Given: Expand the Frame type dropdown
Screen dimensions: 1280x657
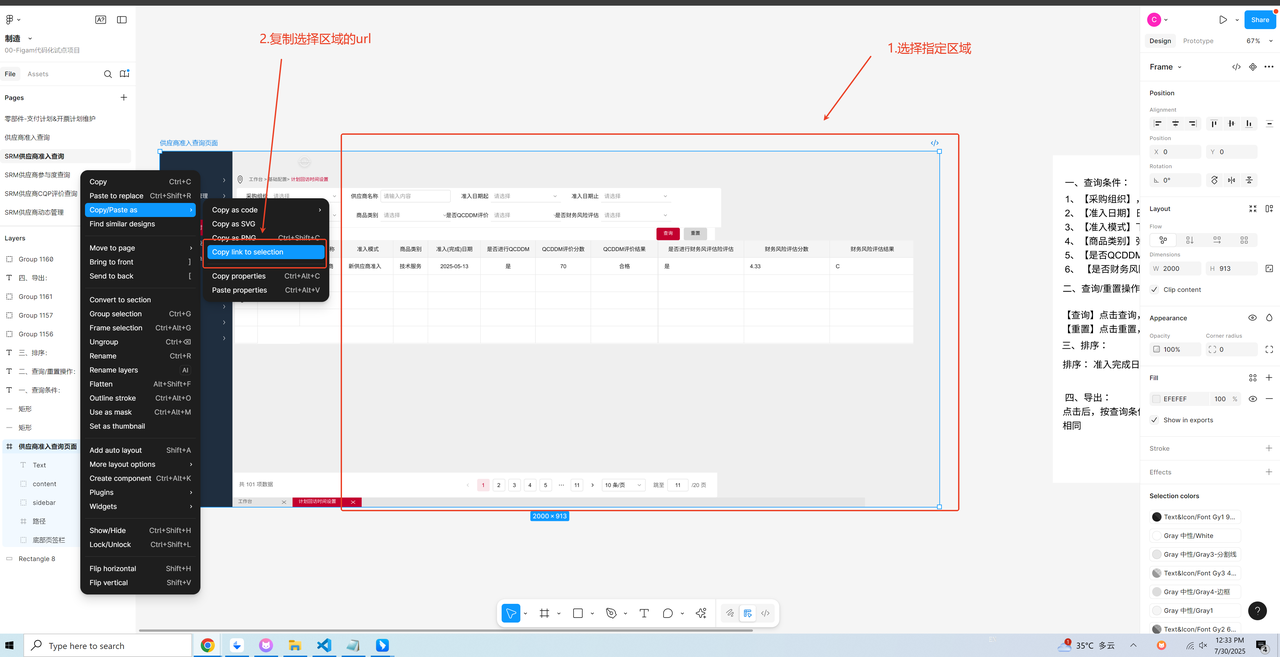Looking at the screenshot, I should [x=1165, y=67].
